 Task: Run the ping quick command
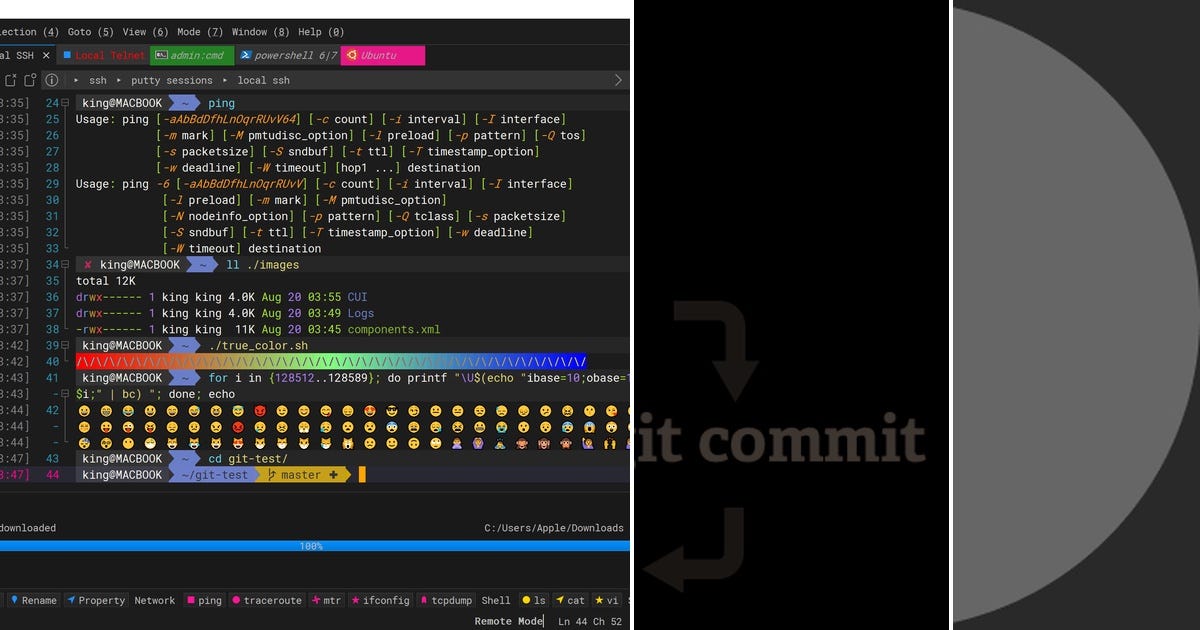pos(204,600)
